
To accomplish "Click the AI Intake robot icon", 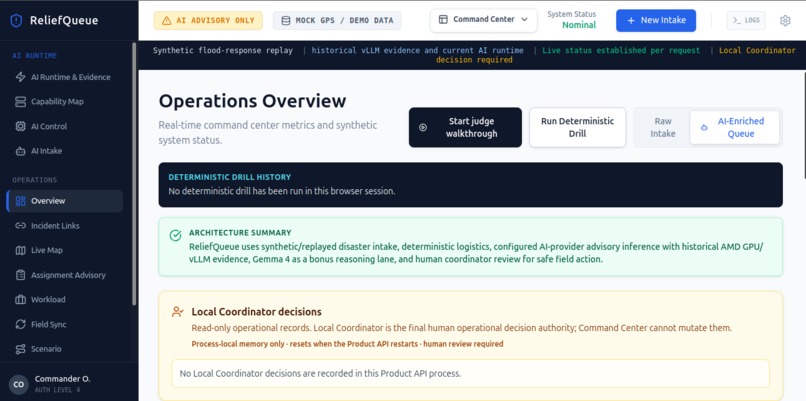I will pos(21,151).
